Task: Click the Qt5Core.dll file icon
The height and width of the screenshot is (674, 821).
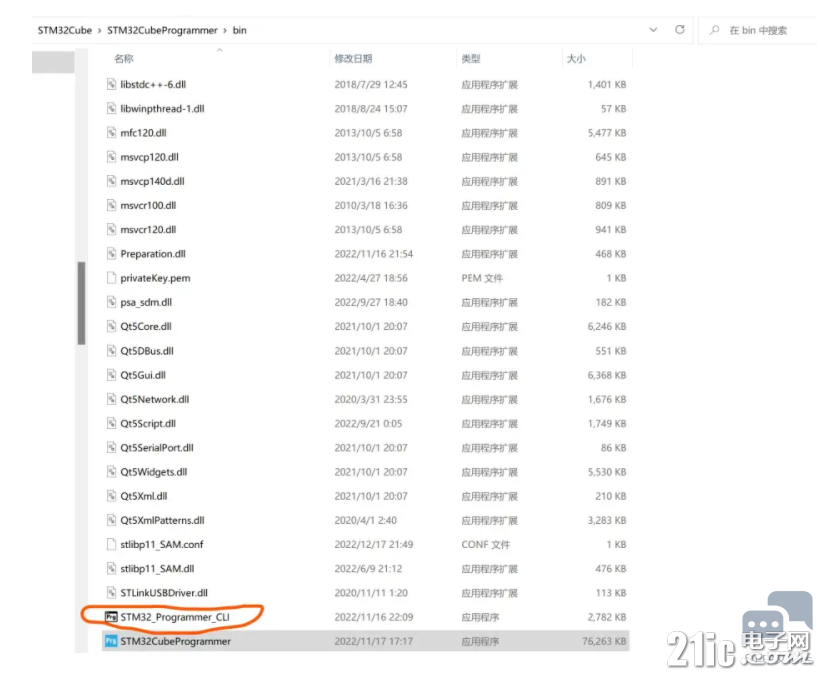Action: point(111,326)
